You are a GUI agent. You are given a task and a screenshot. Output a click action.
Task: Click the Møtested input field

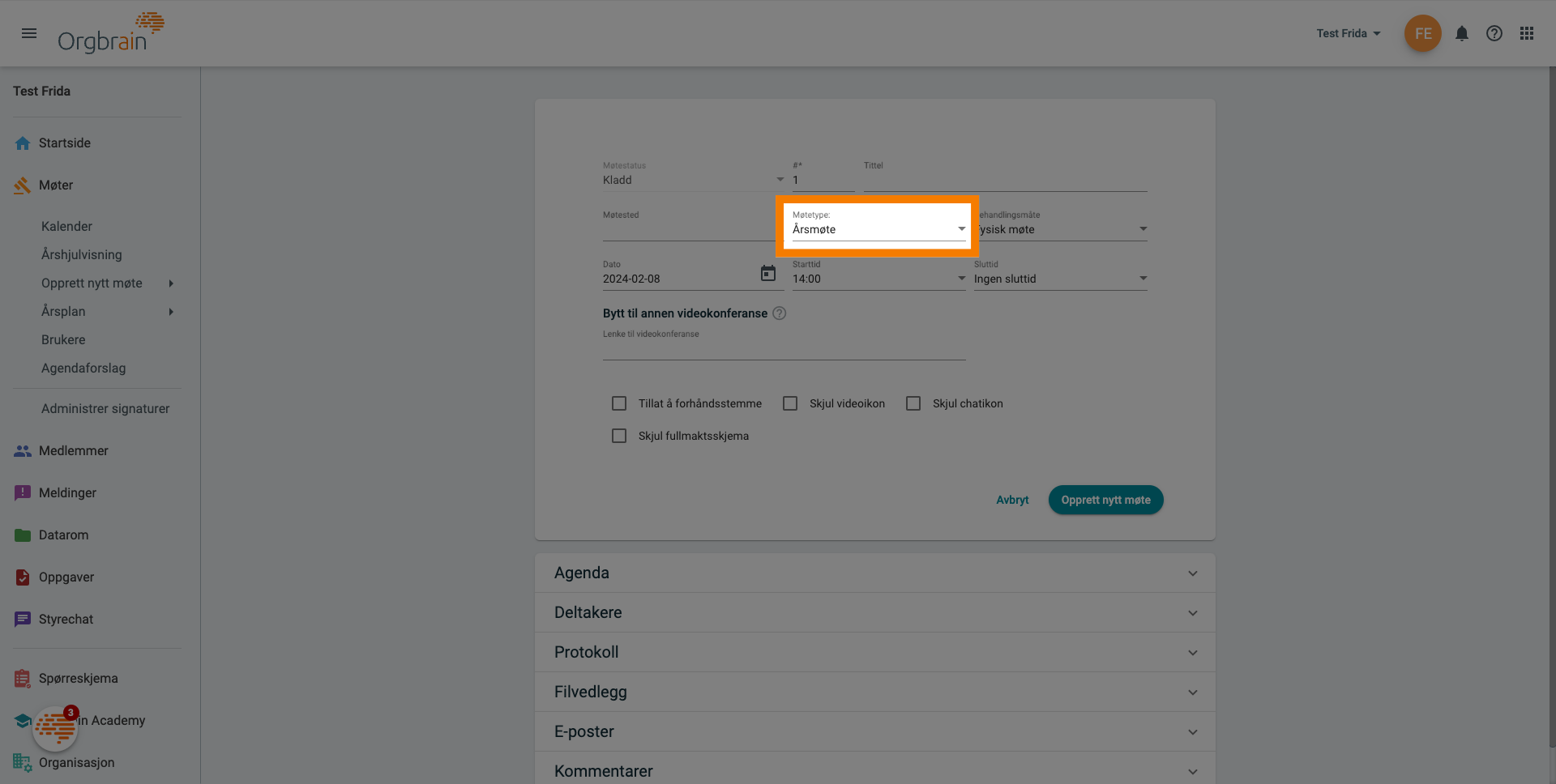693,229
